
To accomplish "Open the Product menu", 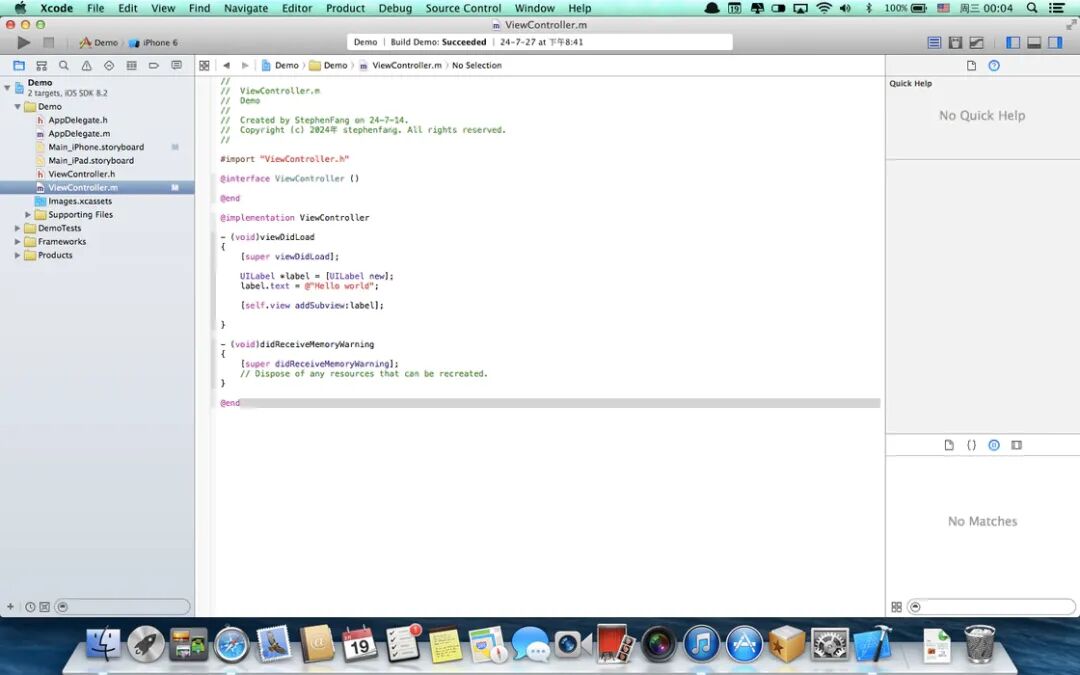I will (345, 8).
